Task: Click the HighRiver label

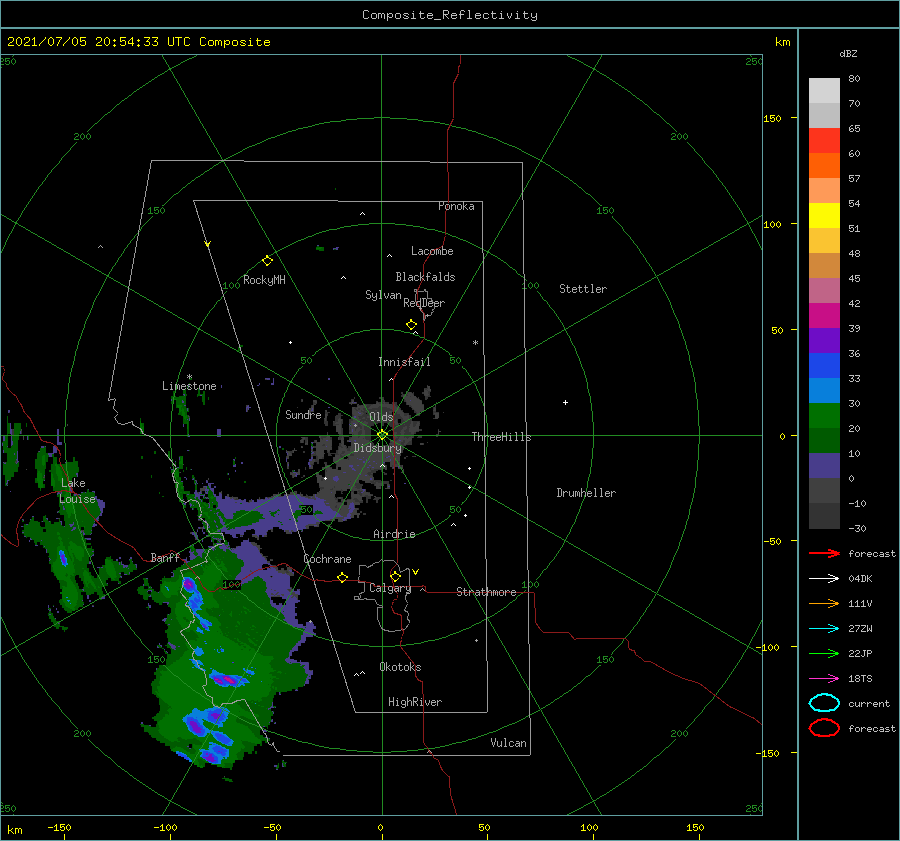Action: click(x=415, y=702)
